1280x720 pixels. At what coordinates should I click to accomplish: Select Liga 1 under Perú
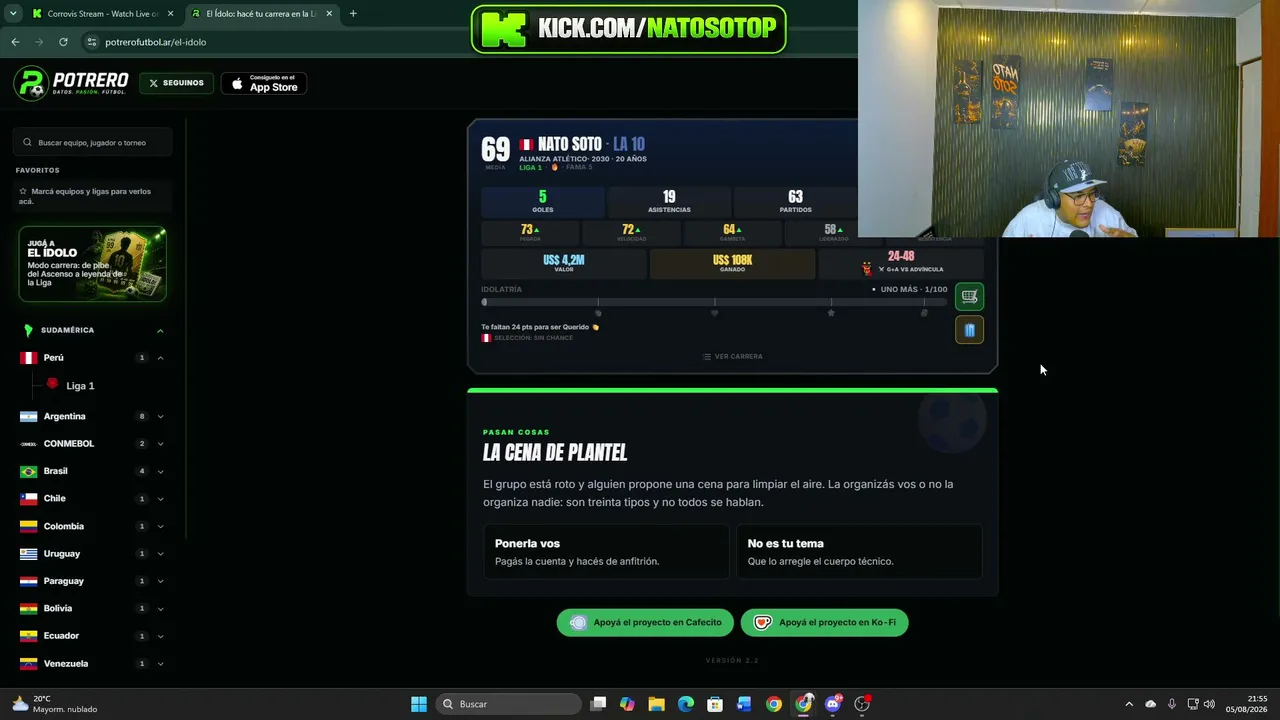(80, 386)
